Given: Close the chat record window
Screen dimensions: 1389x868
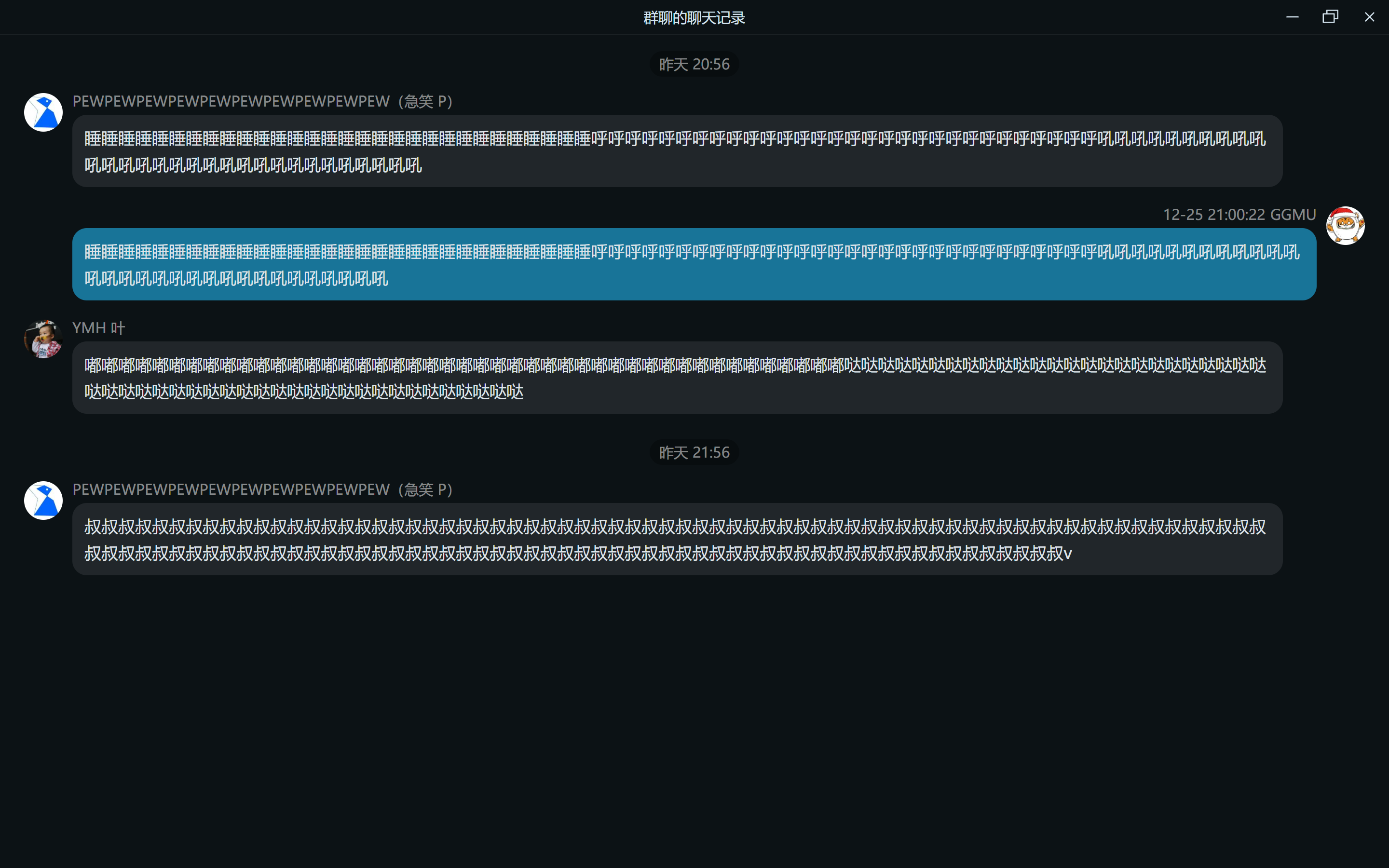Looking at the screenshot, I should [x=1369, y=17].
